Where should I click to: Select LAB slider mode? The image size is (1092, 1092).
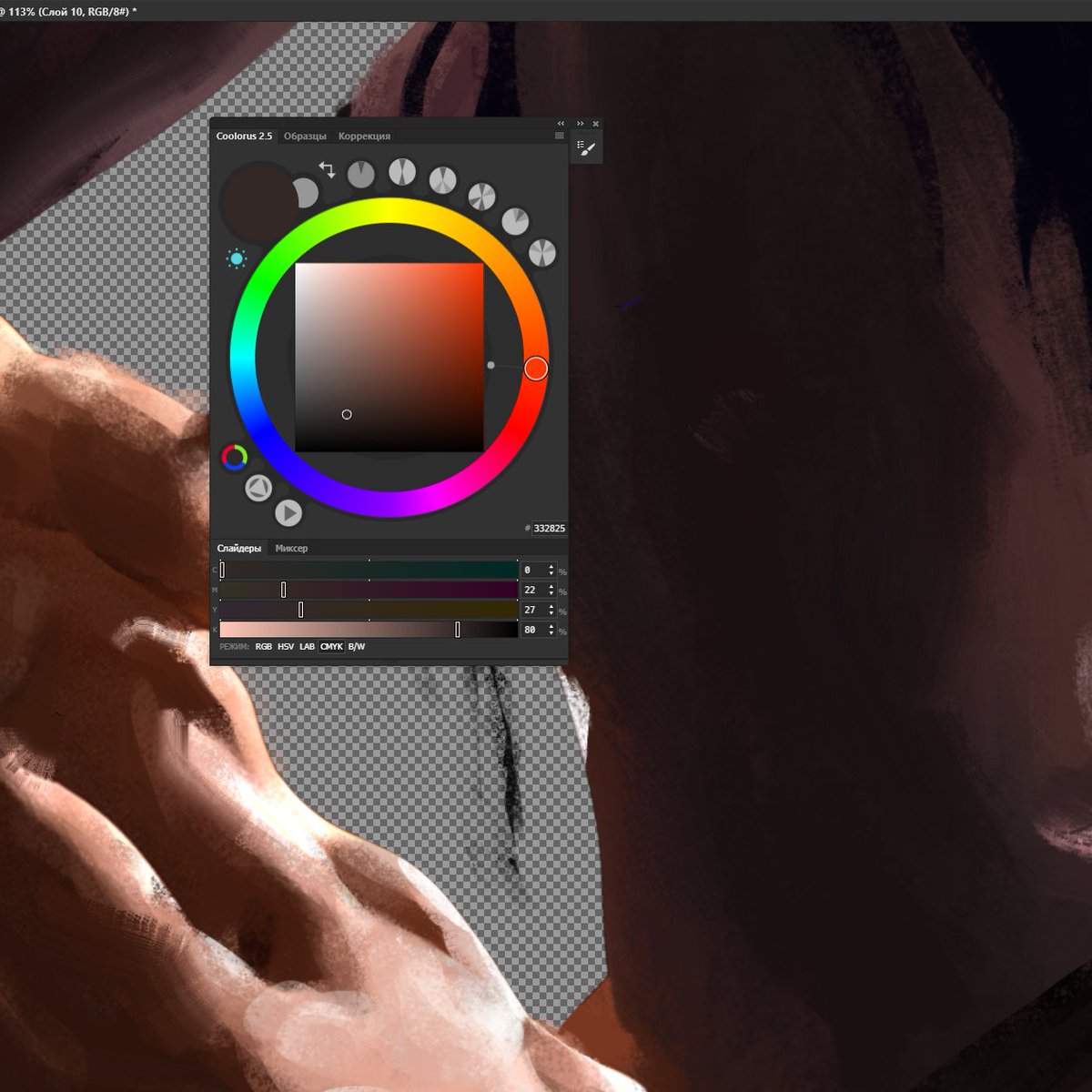pyautogui.click(x=307, y=647)
